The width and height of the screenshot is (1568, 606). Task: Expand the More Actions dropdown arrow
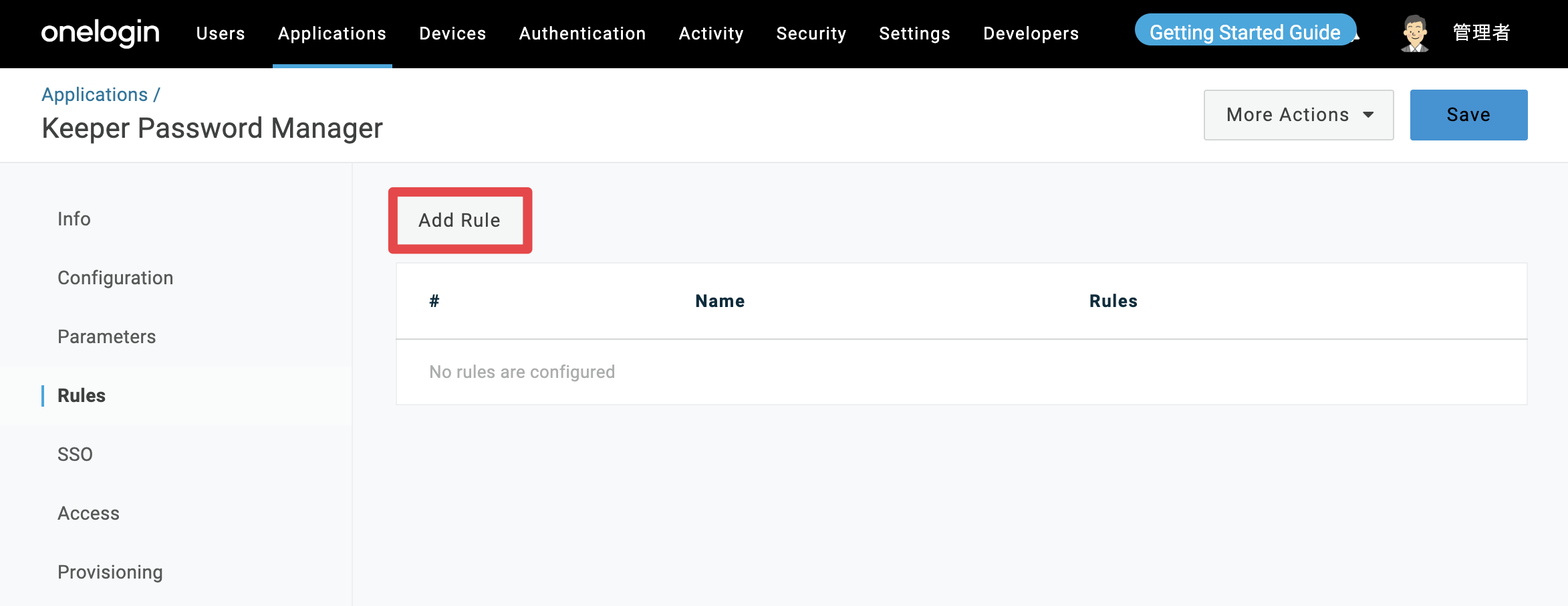[x=1368, y=115]
